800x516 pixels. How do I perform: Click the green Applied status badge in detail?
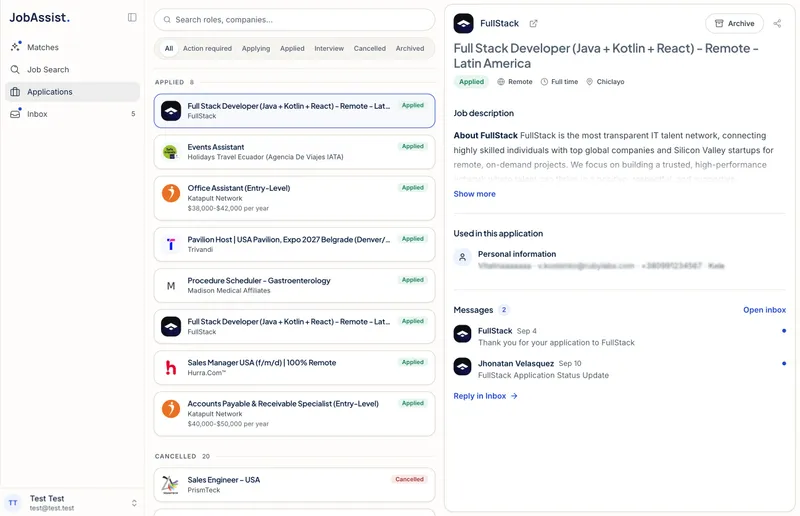[471, 82]
